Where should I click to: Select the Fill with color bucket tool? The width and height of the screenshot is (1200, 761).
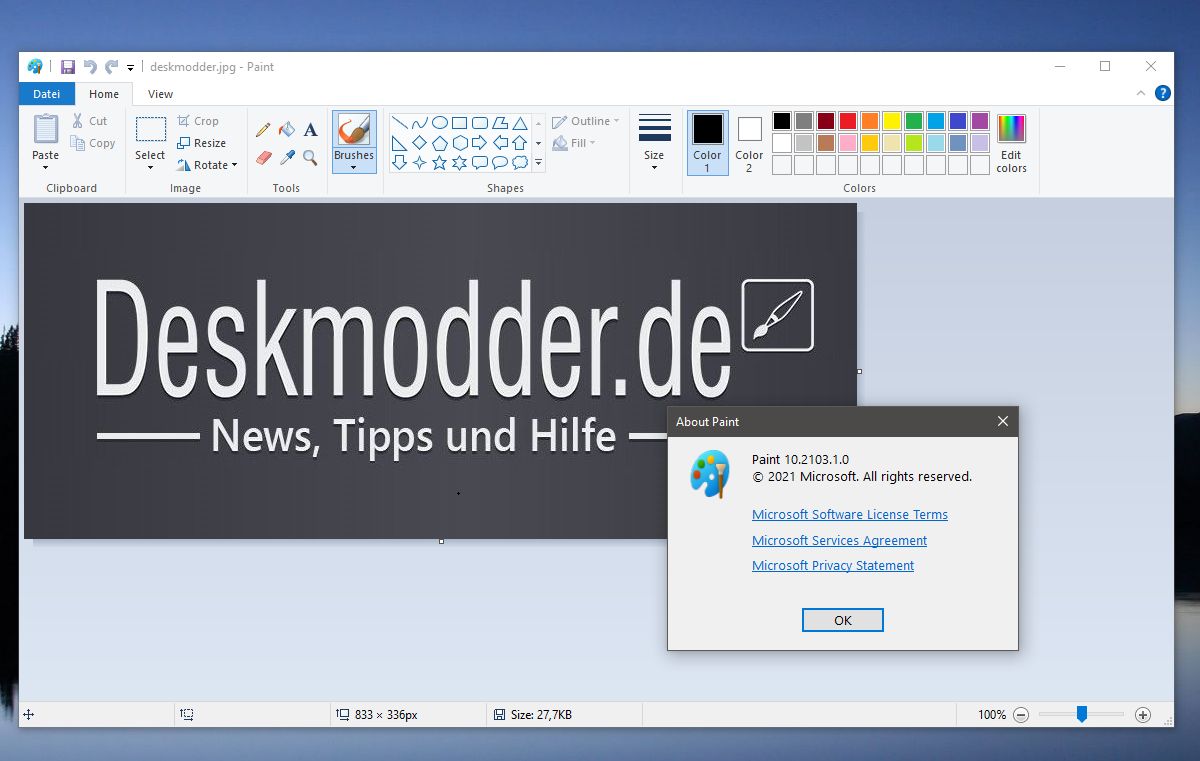click(x=287, y=130)
